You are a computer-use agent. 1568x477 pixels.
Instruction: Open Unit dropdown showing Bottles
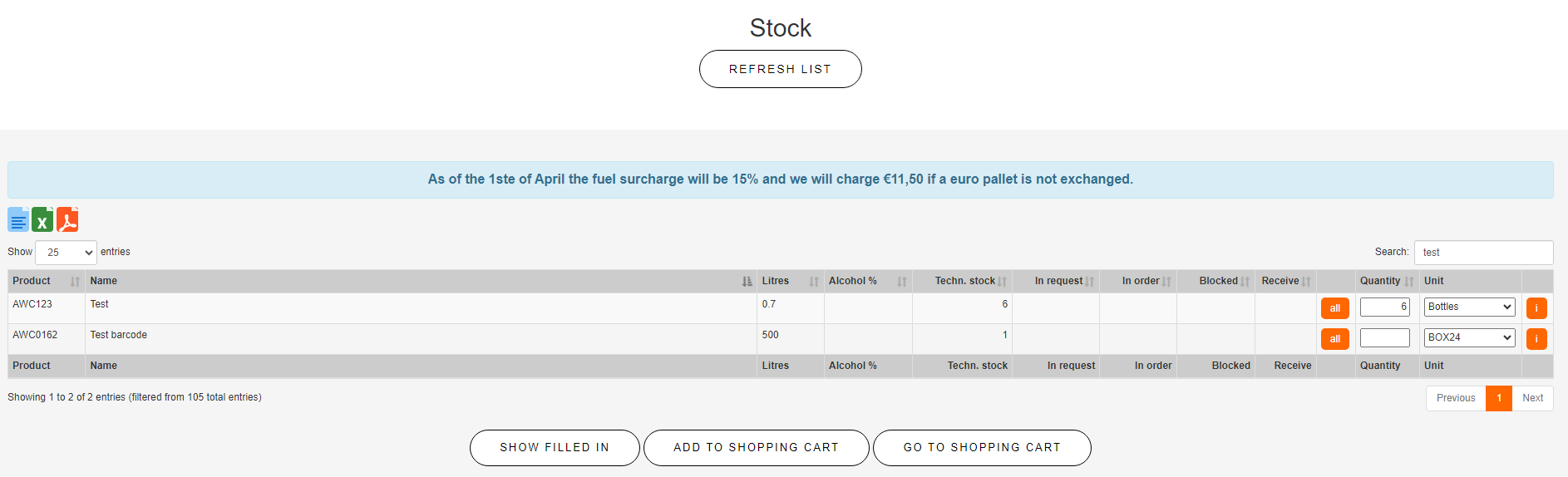[1469, 307]
